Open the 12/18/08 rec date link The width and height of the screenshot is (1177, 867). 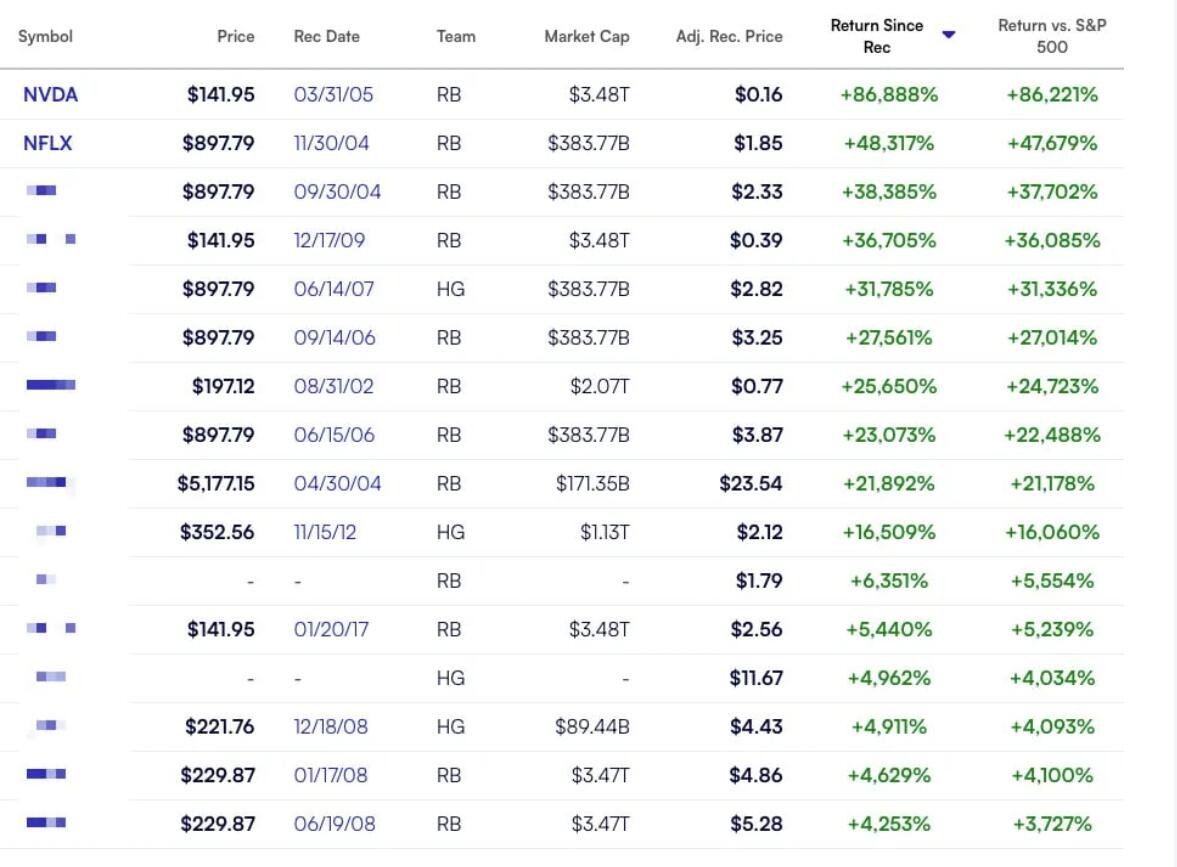tap(331, 727)
